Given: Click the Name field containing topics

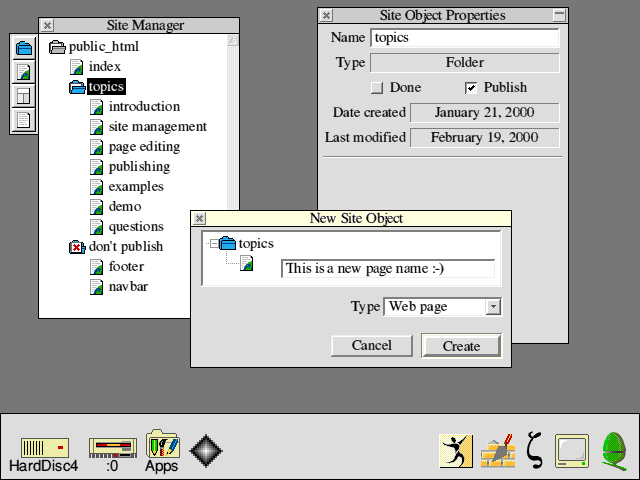Looking at the screenshot, I should 464,38.
